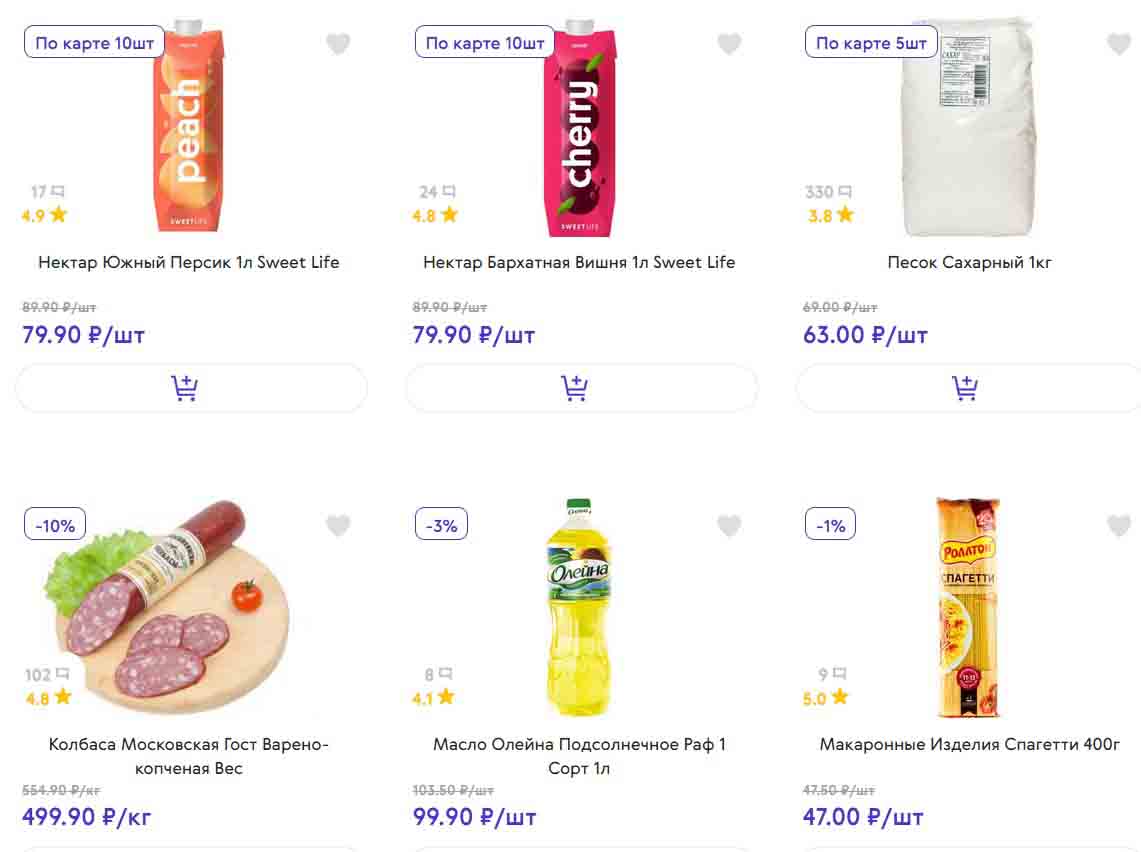Open reviews comment icon for Песок Сахарный

[845, 191]
